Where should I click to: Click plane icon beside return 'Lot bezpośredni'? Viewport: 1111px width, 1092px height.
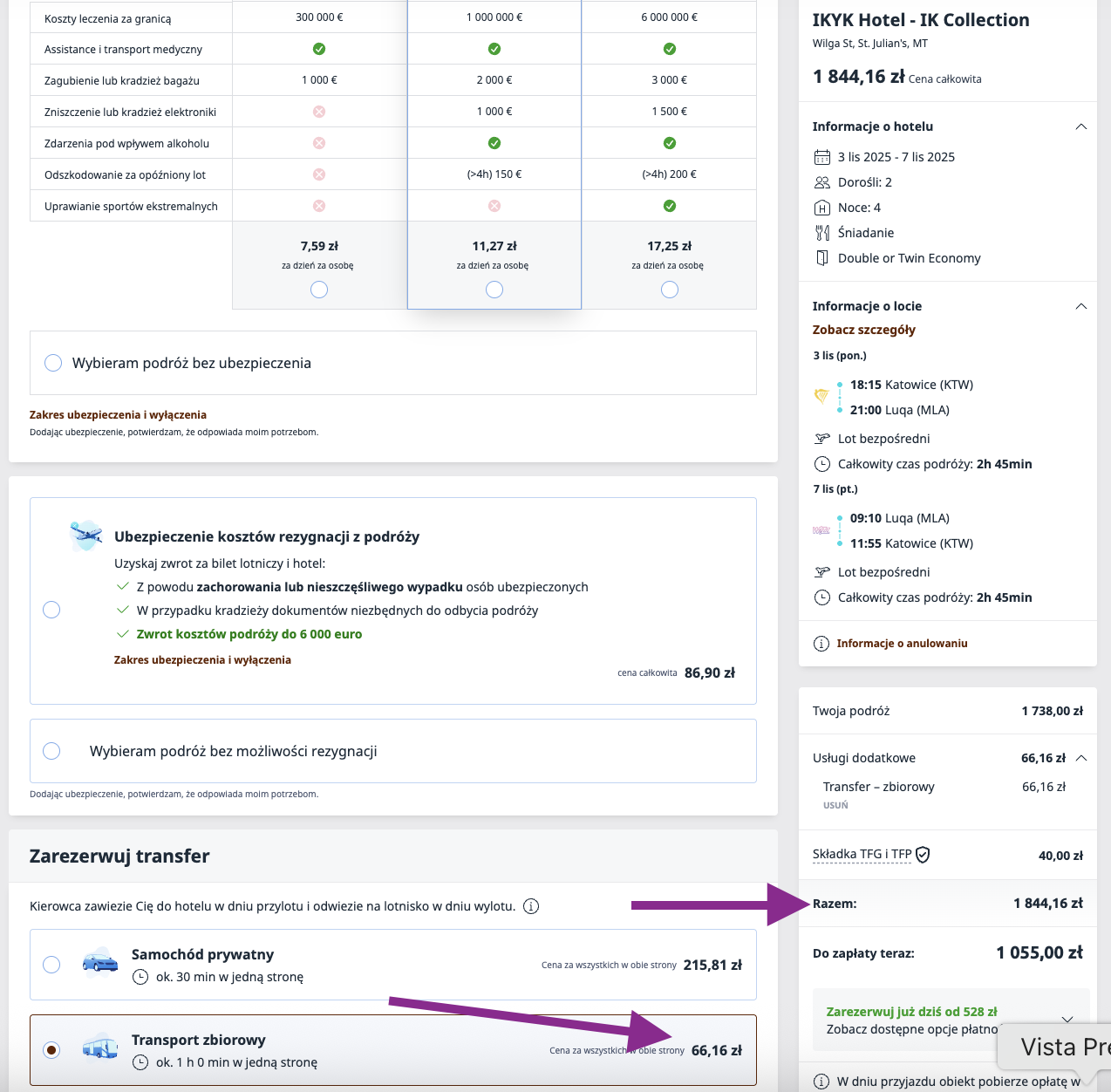822,572
